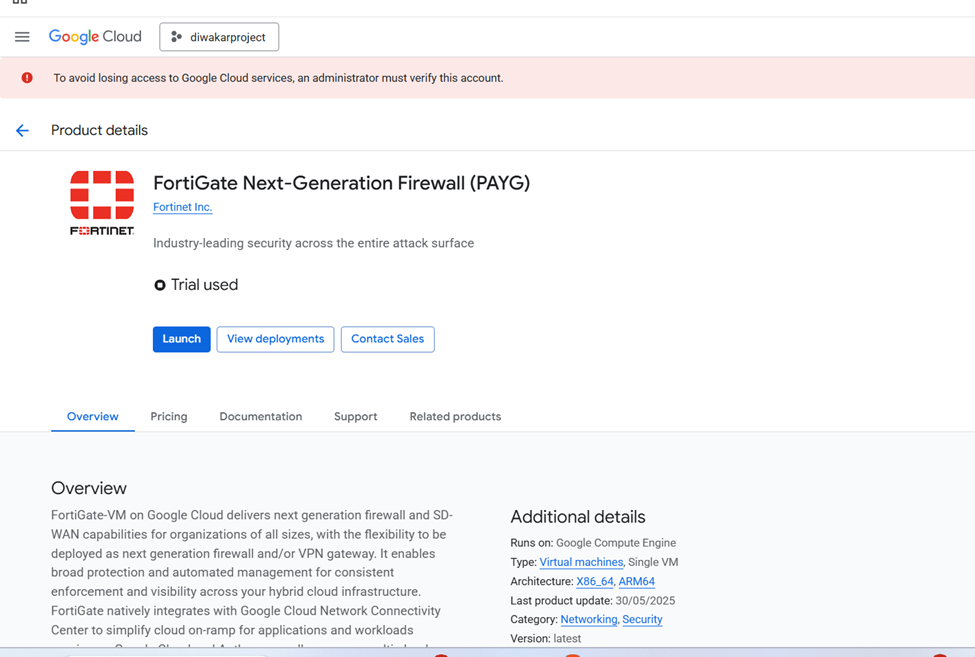Open the Fortinet Inc. publisher link

(182, 207)
